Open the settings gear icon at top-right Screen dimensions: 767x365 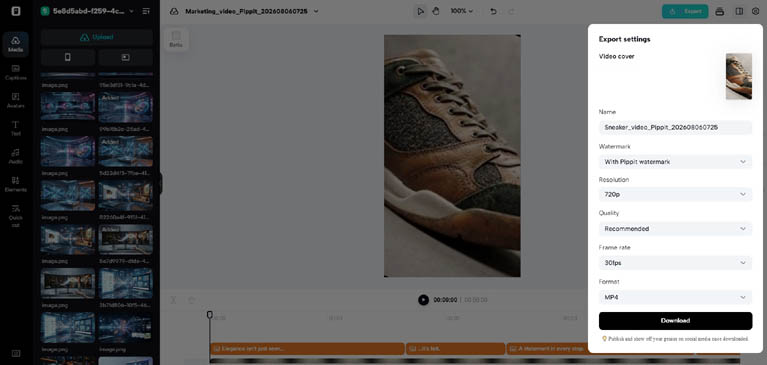coord(755,11)
